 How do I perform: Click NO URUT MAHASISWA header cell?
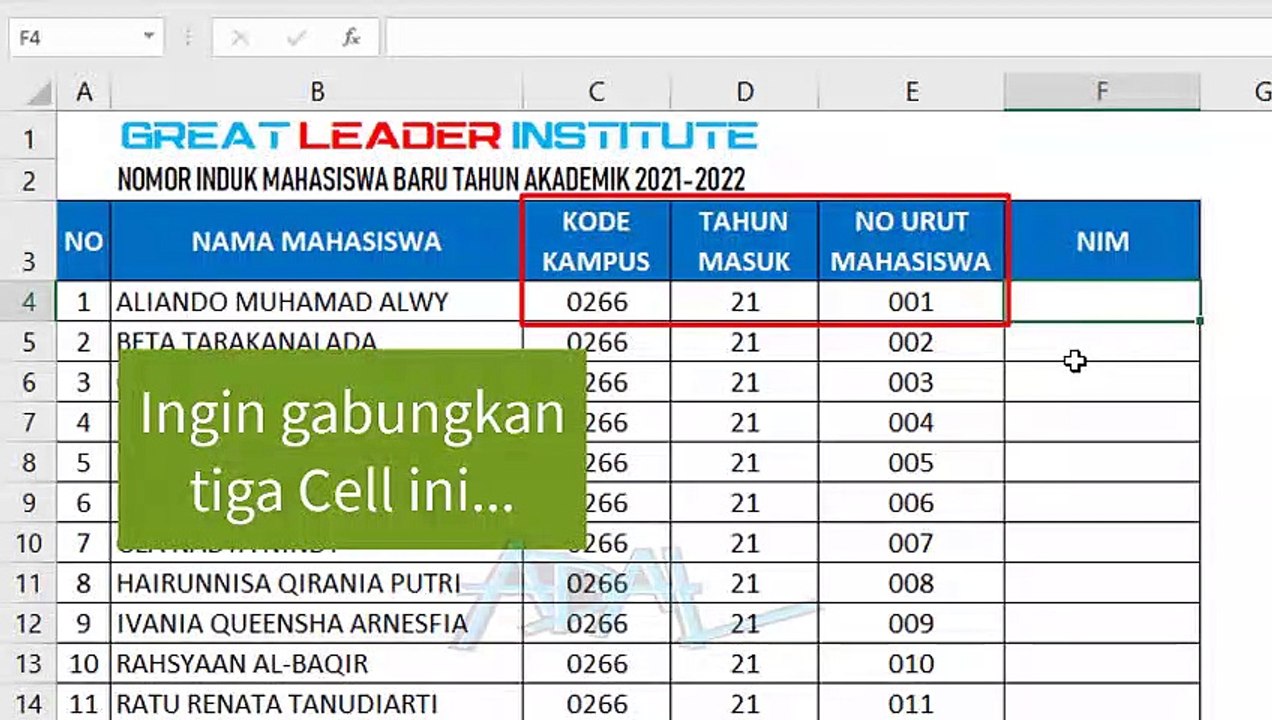point(912,241)
